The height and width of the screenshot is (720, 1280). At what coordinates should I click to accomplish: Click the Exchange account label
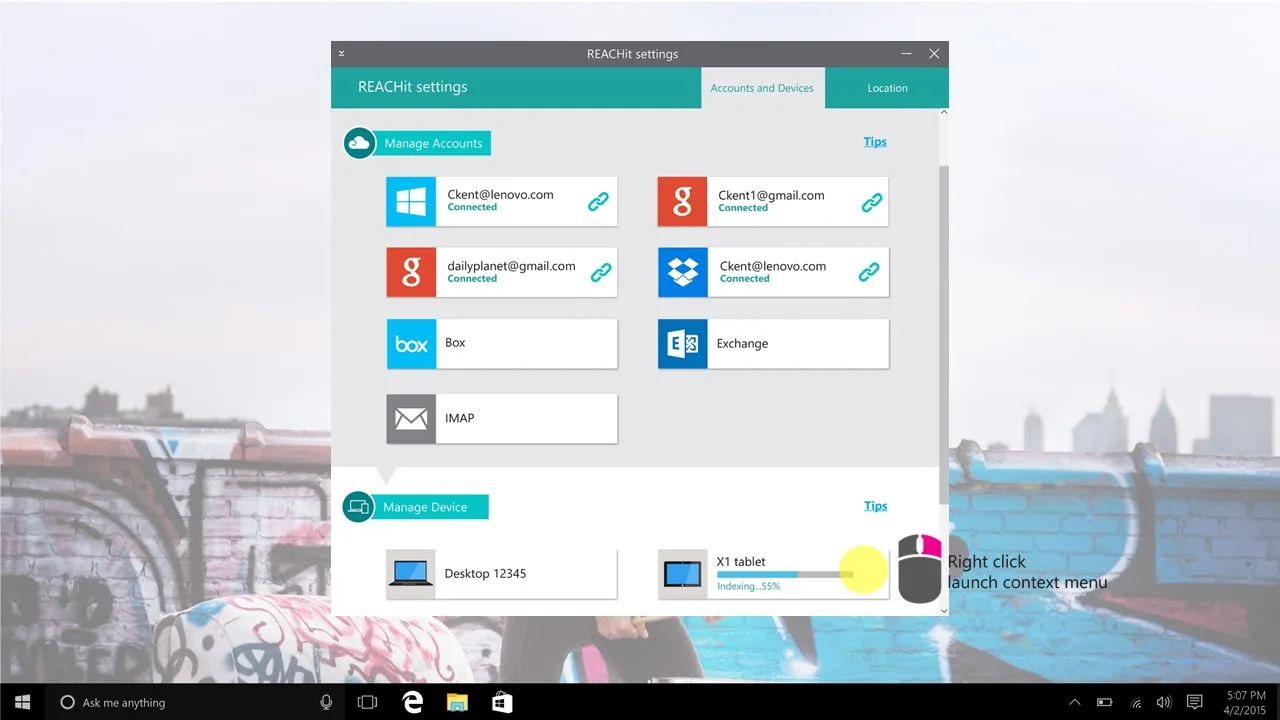click(x=742, y=344)
